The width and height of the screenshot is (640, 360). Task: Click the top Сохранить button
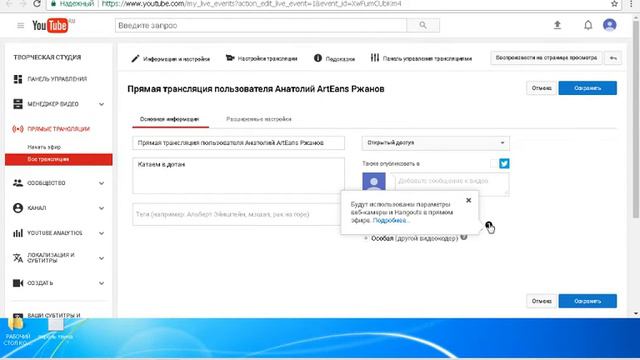pos(587,88)
